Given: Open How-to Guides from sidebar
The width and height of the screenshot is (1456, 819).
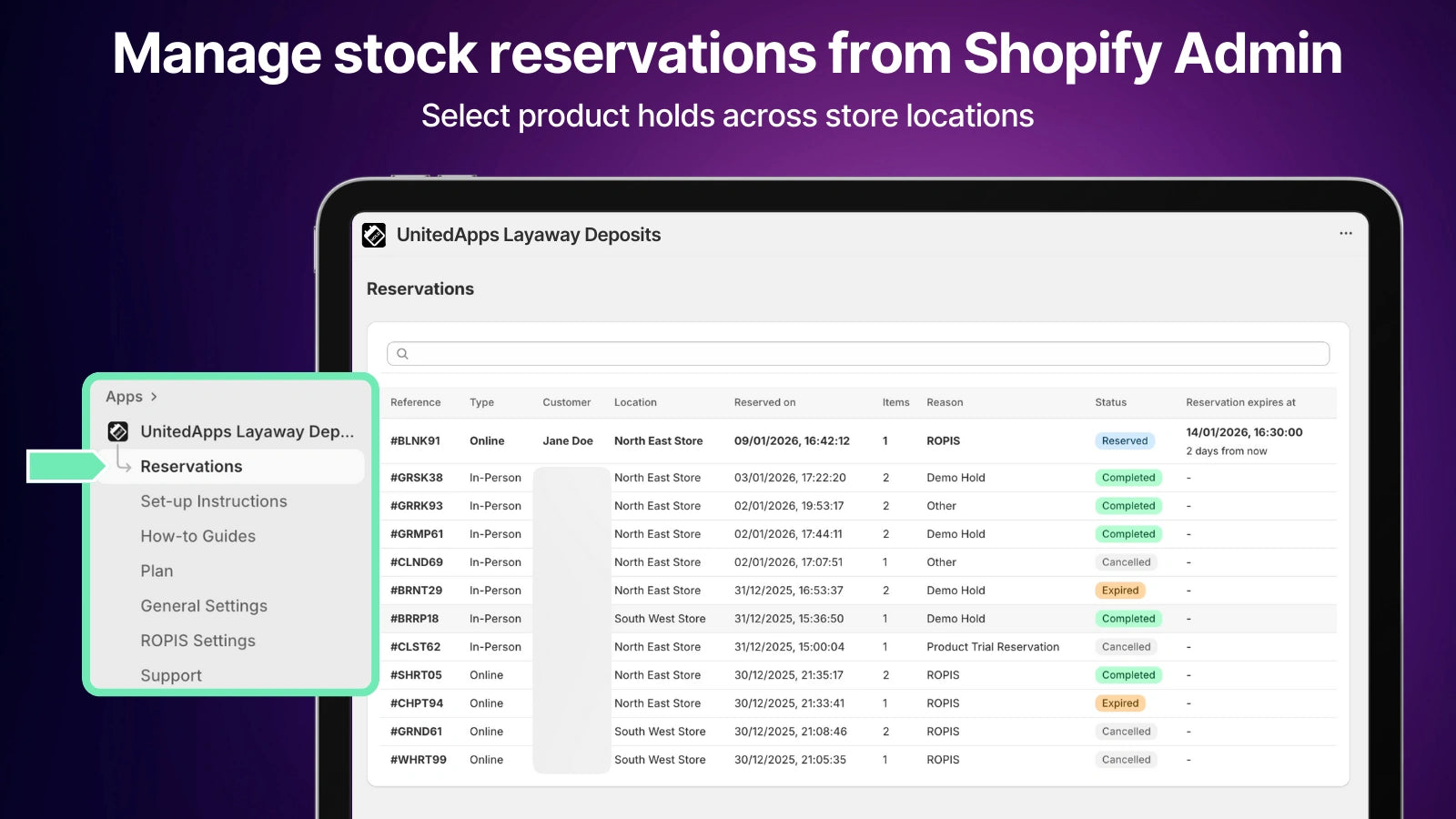Looking at the screenshot, I should [197, 536].
